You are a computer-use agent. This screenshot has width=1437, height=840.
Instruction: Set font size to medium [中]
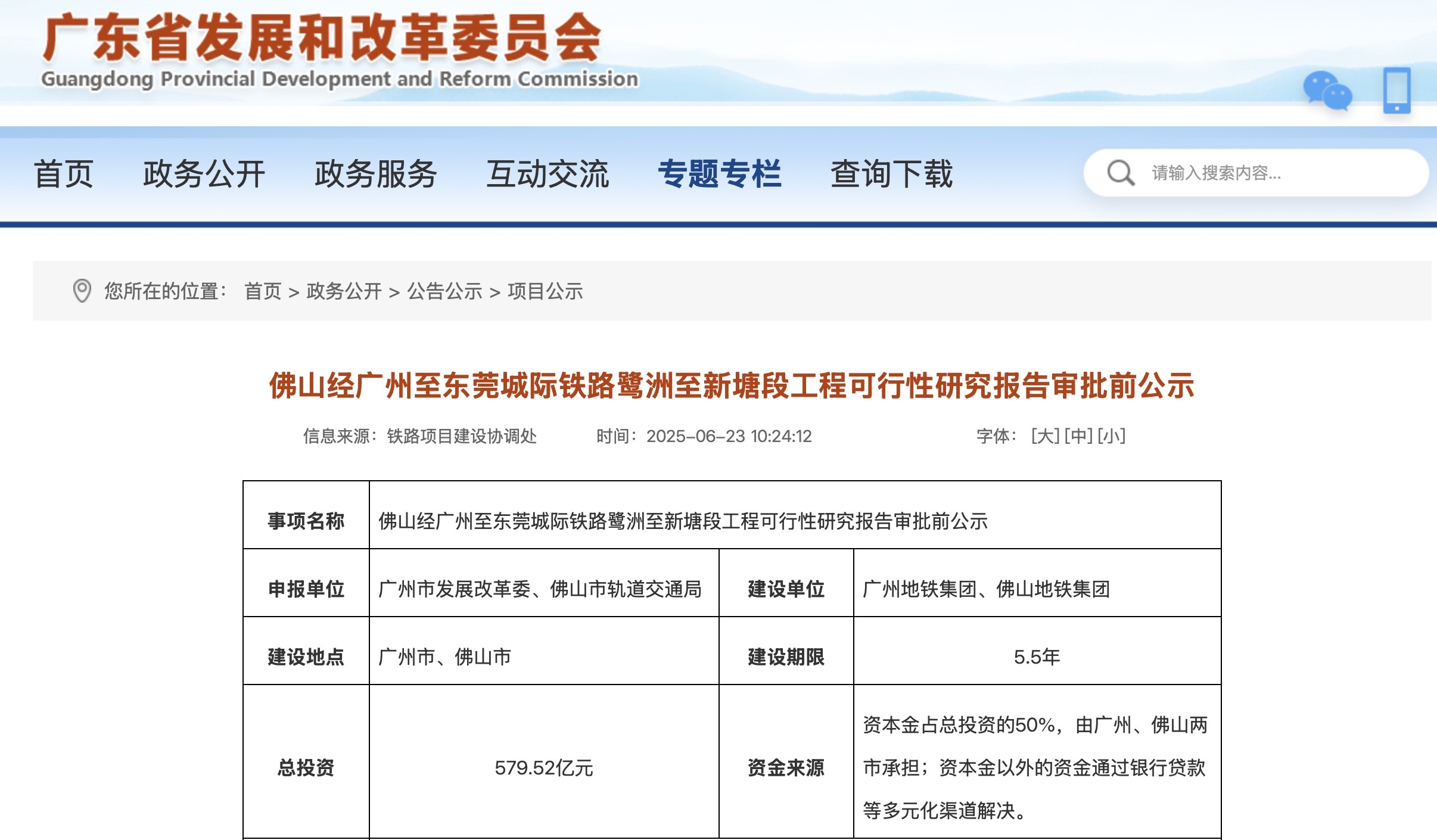[1078, 436]
